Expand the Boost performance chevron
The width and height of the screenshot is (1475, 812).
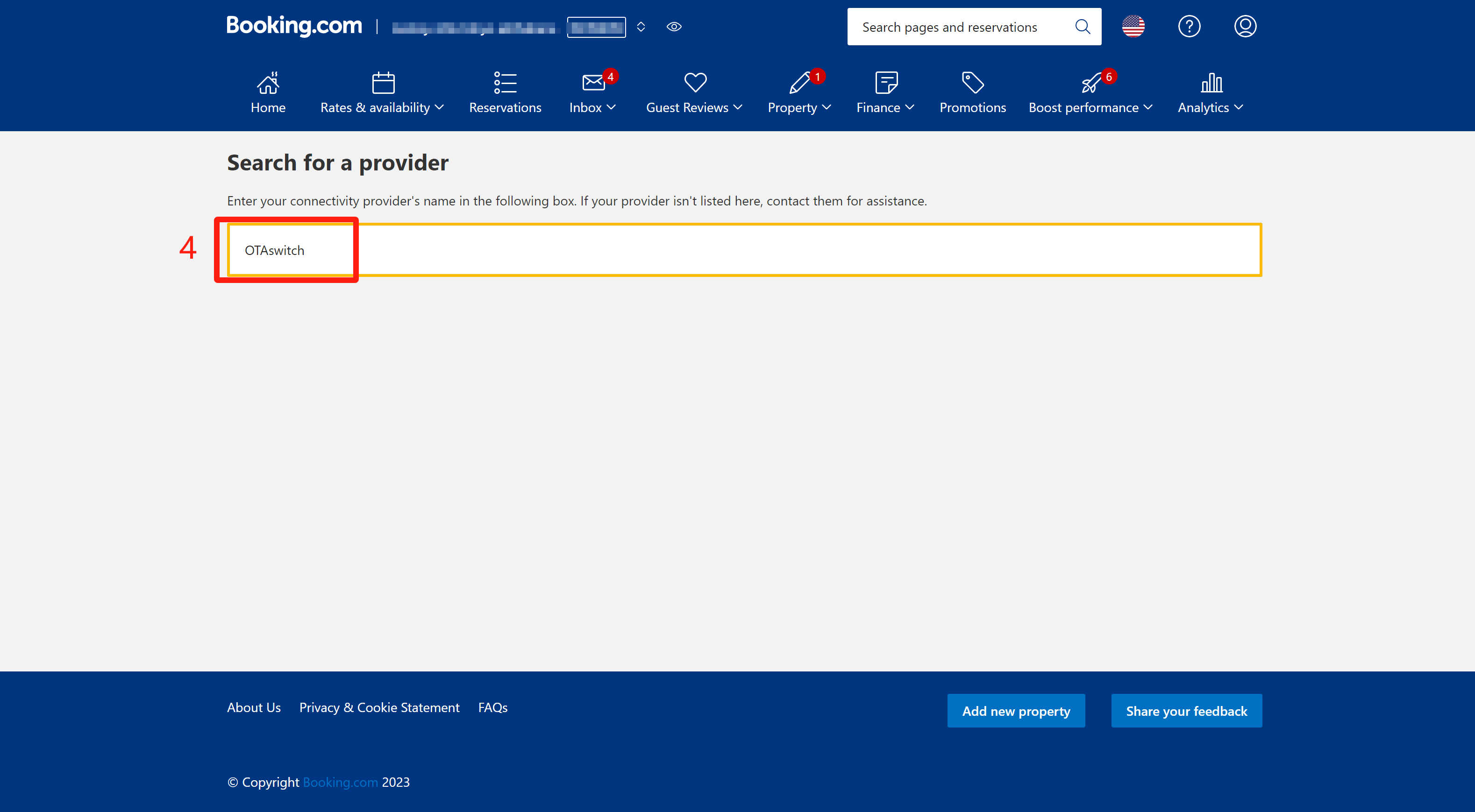pos(1147,107)
